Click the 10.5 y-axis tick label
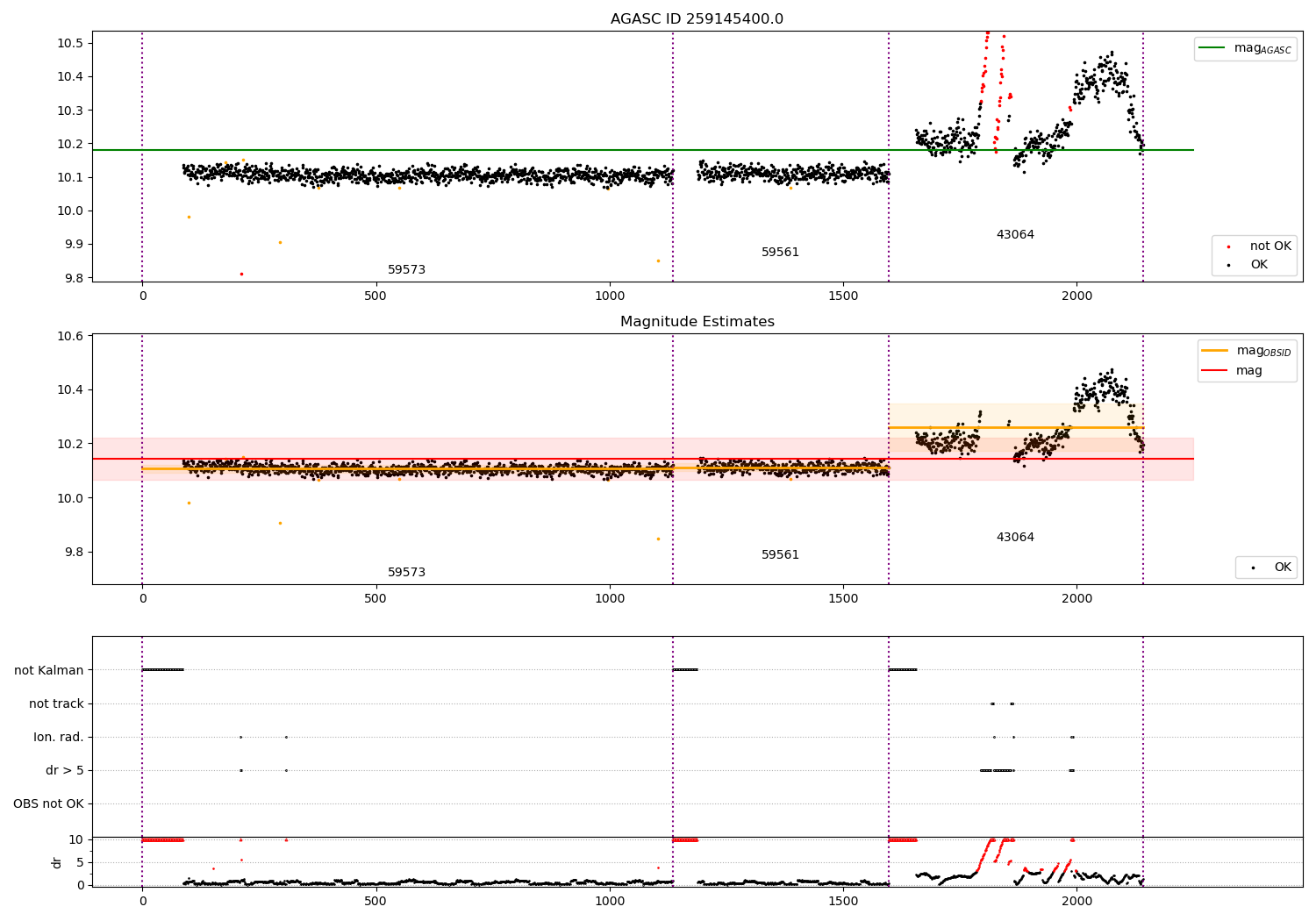The width and height of the screenshot is (1316, 921). 70,44
